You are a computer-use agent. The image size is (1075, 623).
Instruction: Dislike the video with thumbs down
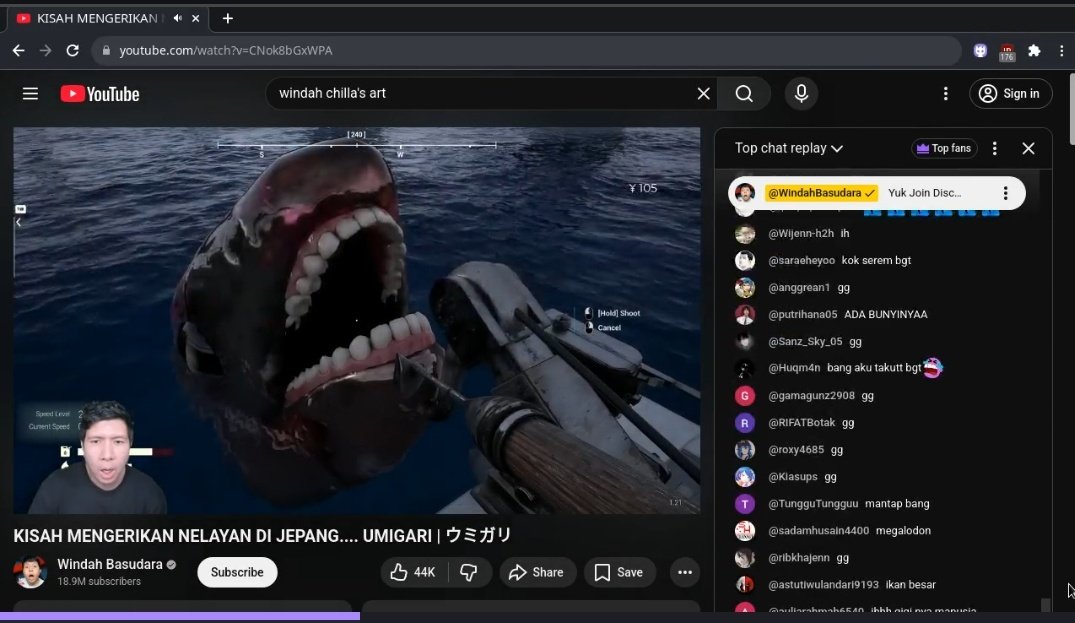click(x=469, y=572)
